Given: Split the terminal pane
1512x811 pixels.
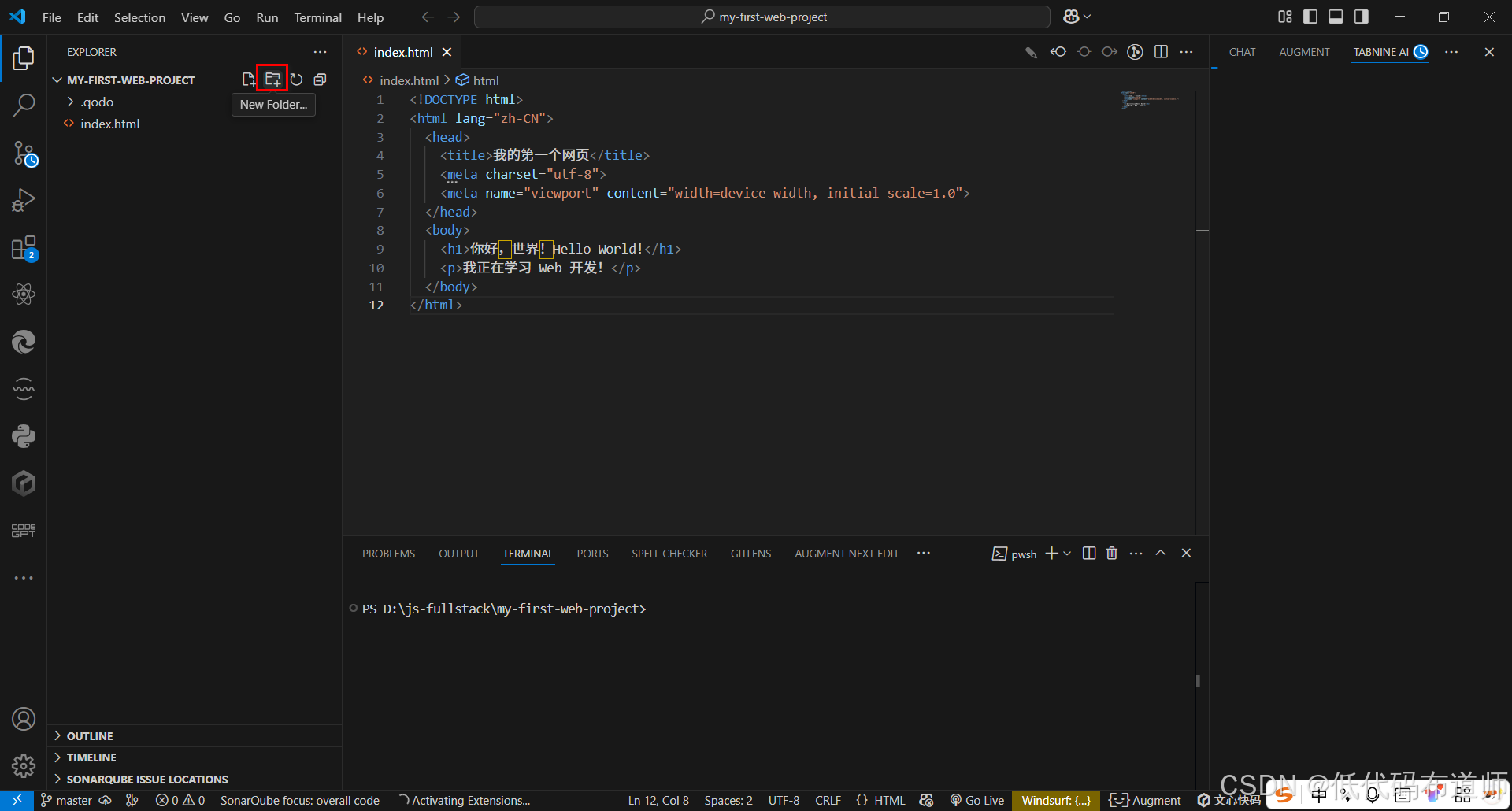Looking at the screenshot, I should 1089,554.
